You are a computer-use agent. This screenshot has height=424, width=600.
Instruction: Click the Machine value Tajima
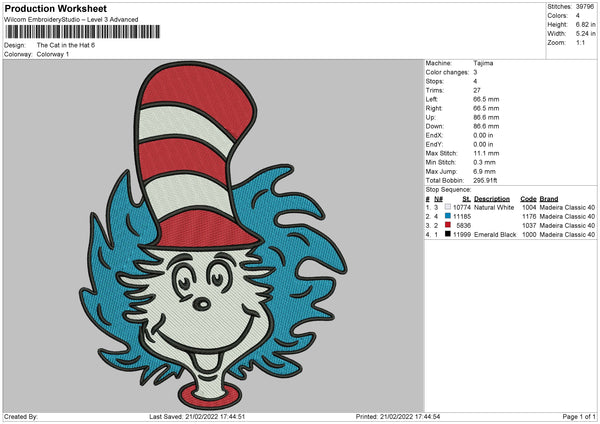point(483,63)
